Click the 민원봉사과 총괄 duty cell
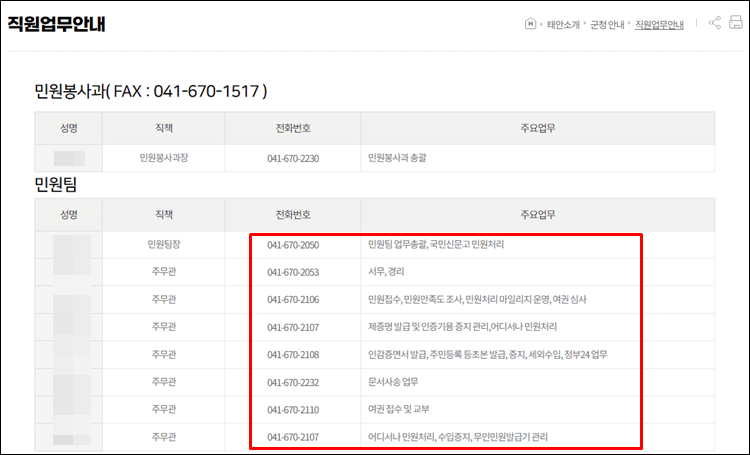Image resolution: width=750 pixels, height=455 pixels. pyautogui.click(x=538, y=158)
